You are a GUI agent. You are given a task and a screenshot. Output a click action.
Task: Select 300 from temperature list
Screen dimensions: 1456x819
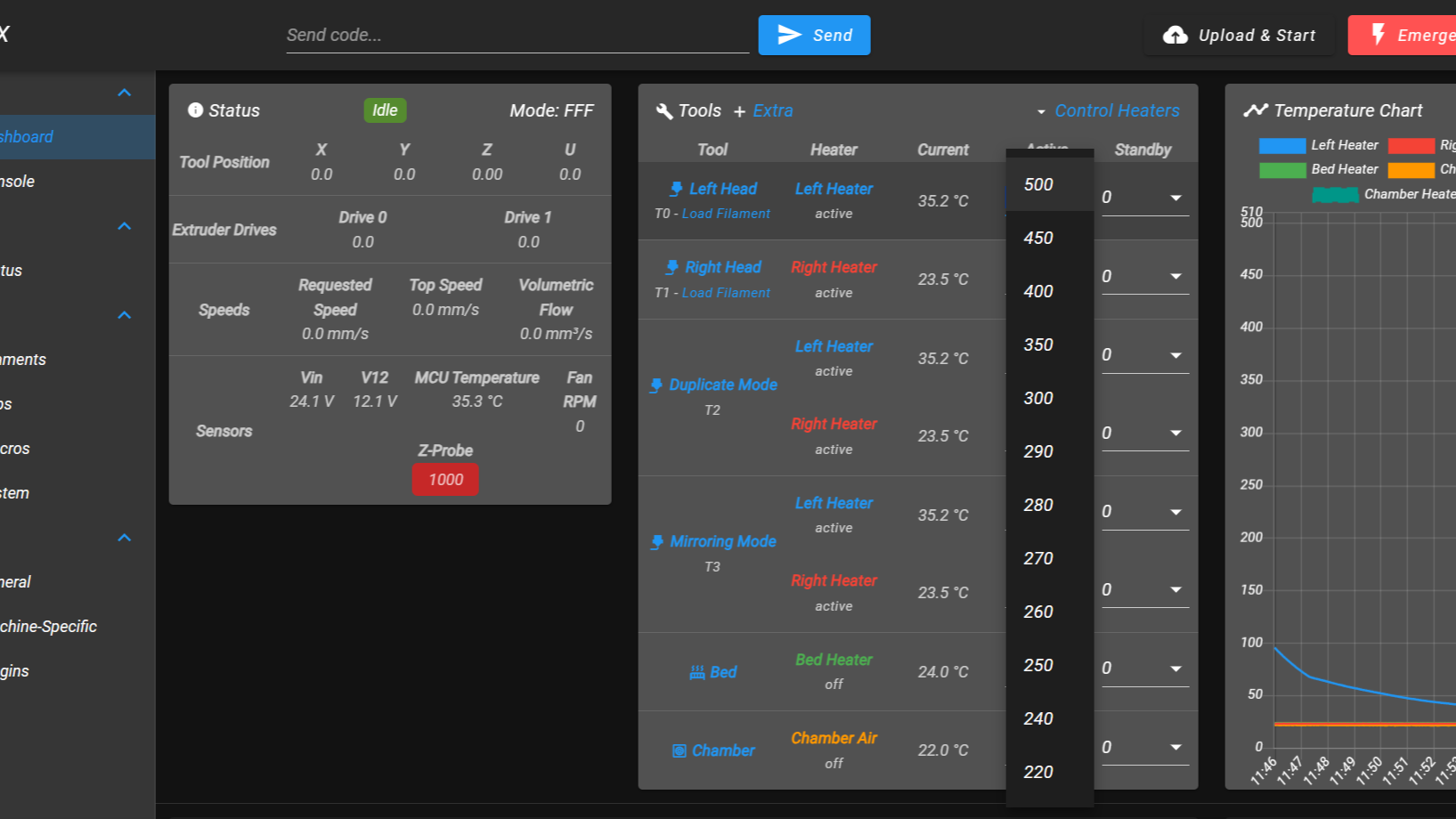tap(1050, 398)
